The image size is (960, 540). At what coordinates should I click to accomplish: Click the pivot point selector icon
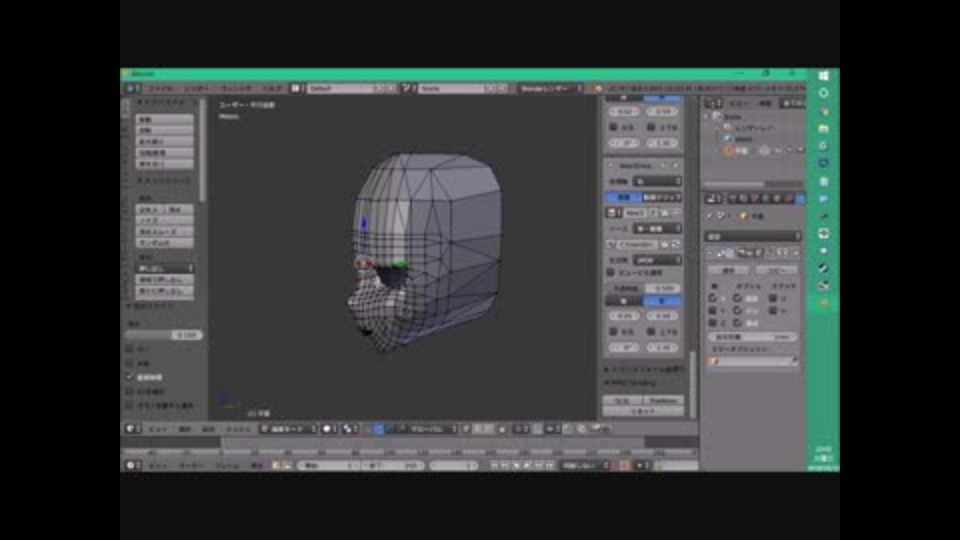pyautogui.click(x=350, y=429)
